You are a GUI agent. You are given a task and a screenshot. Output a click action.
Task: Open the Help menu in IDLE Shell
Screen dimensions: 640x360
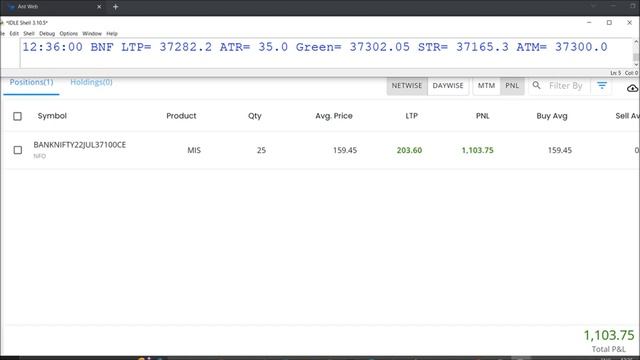112,33
